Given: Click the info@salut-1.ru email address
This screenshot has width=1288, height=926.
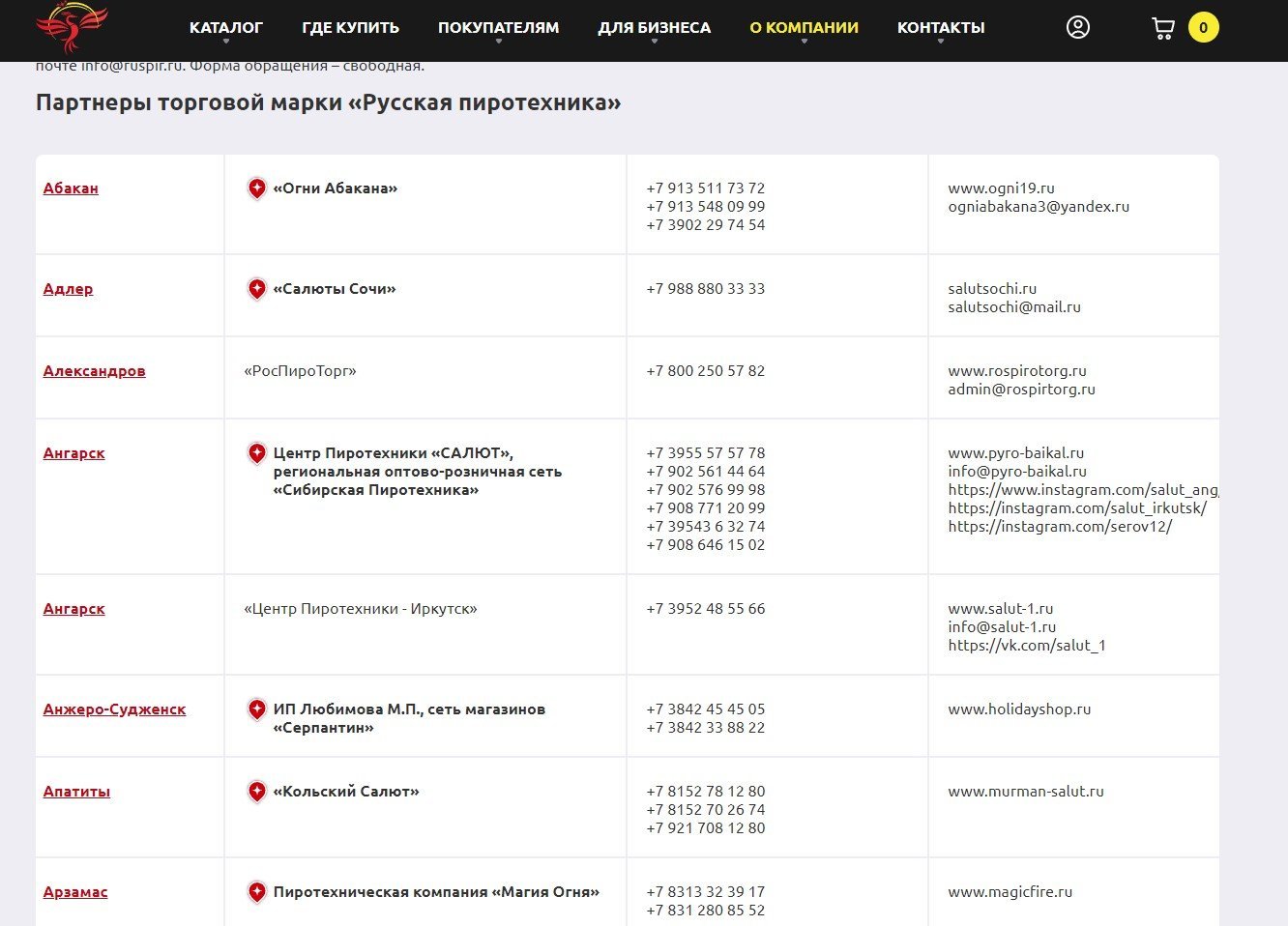Looking at the screenshot, I should (x=1002, y=627).
